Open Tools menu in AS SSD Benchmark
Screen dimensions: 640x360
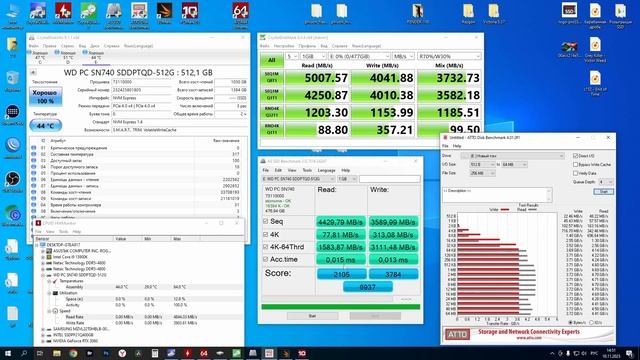(307, 170)
